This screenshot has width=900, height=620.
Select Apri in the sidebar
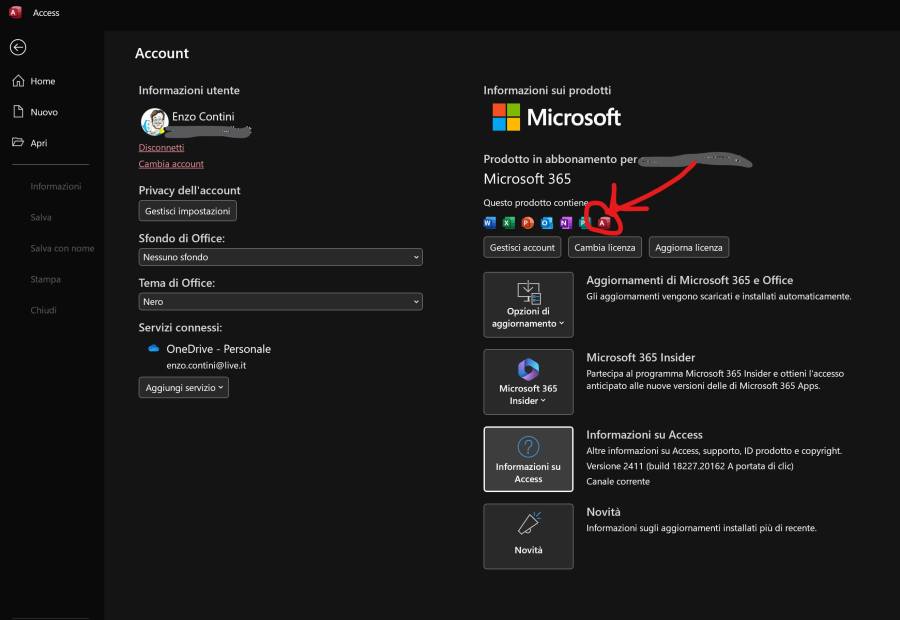pyautogui.click(x=38, y=143)
